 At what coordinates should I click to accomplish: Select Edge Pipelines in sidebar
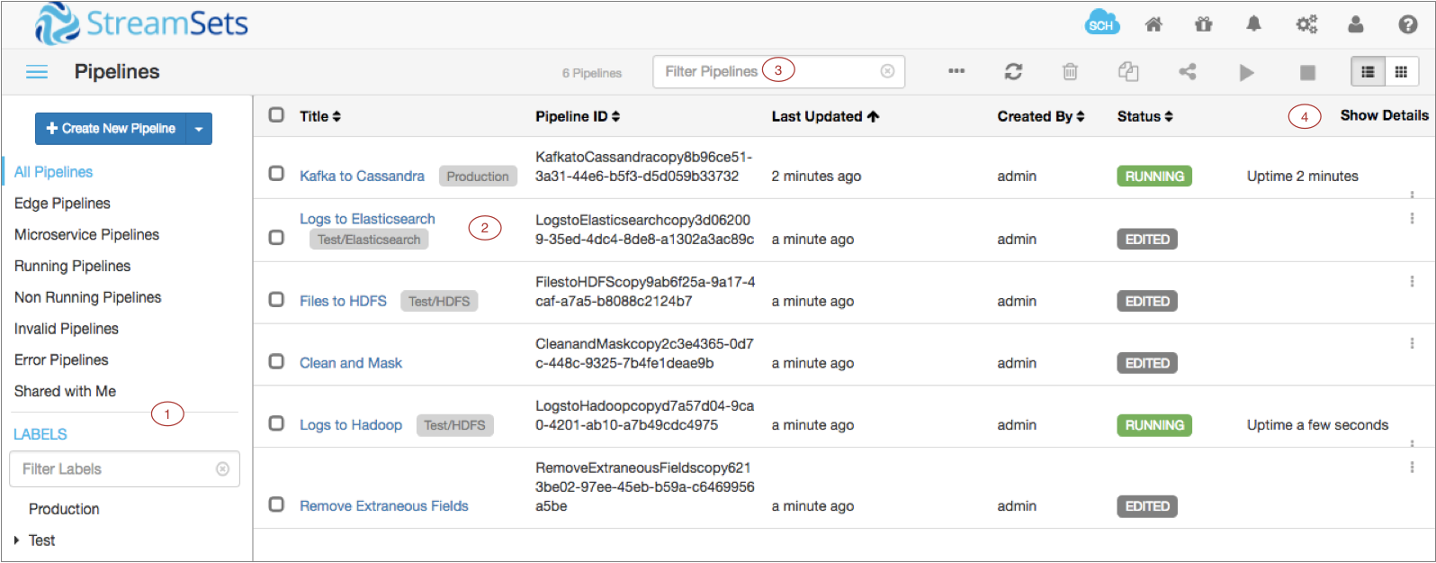[x=62, y=203]
